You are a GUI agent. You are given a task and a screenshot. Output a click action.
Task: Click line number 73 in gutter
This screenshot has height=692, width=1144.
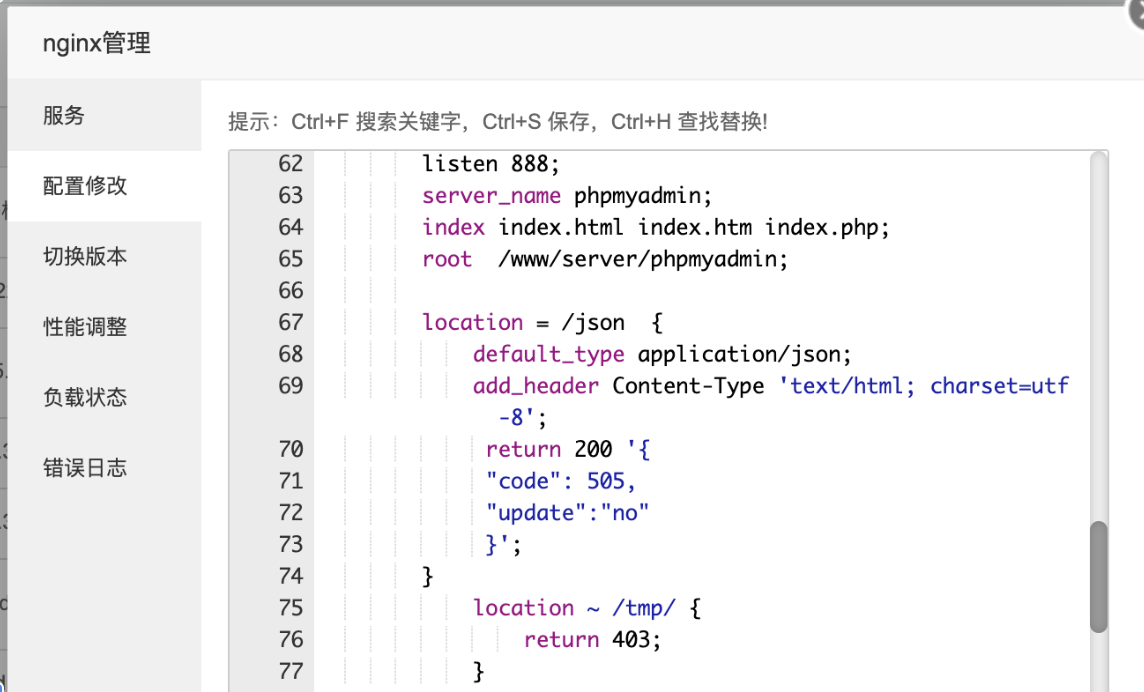point(290,545)
